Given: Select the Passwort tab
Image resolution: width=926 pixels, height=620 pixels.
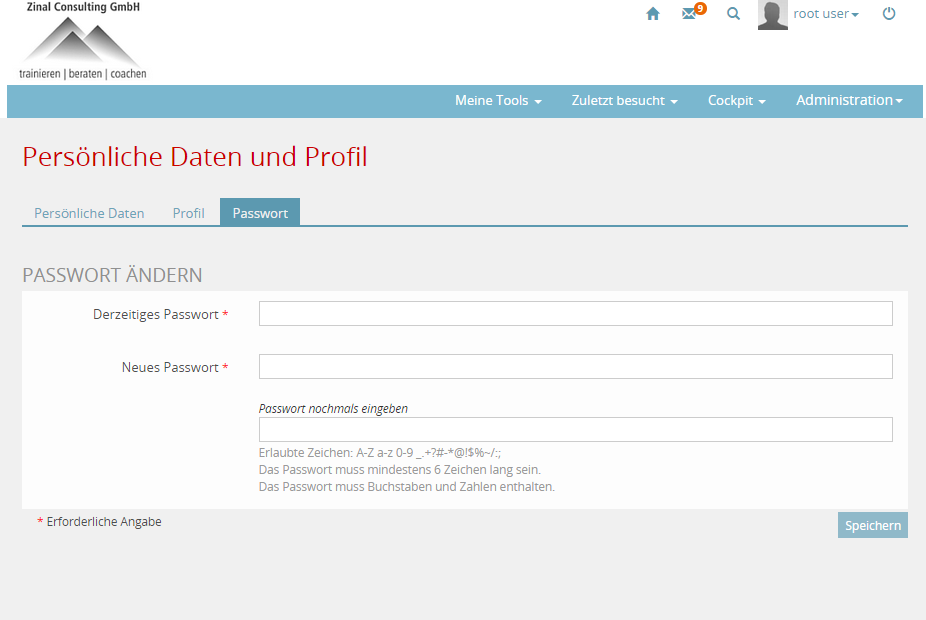Looking at the screenshot, I should (260, 213).
